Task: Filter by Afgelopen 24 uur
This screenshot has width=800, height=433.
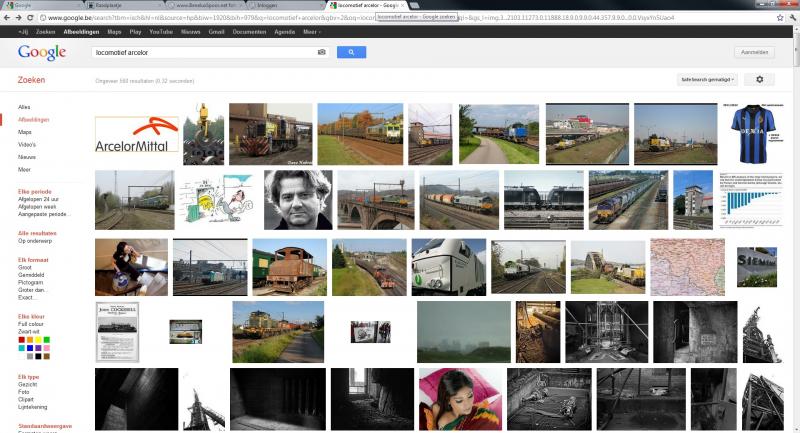Action: (38, 199)
